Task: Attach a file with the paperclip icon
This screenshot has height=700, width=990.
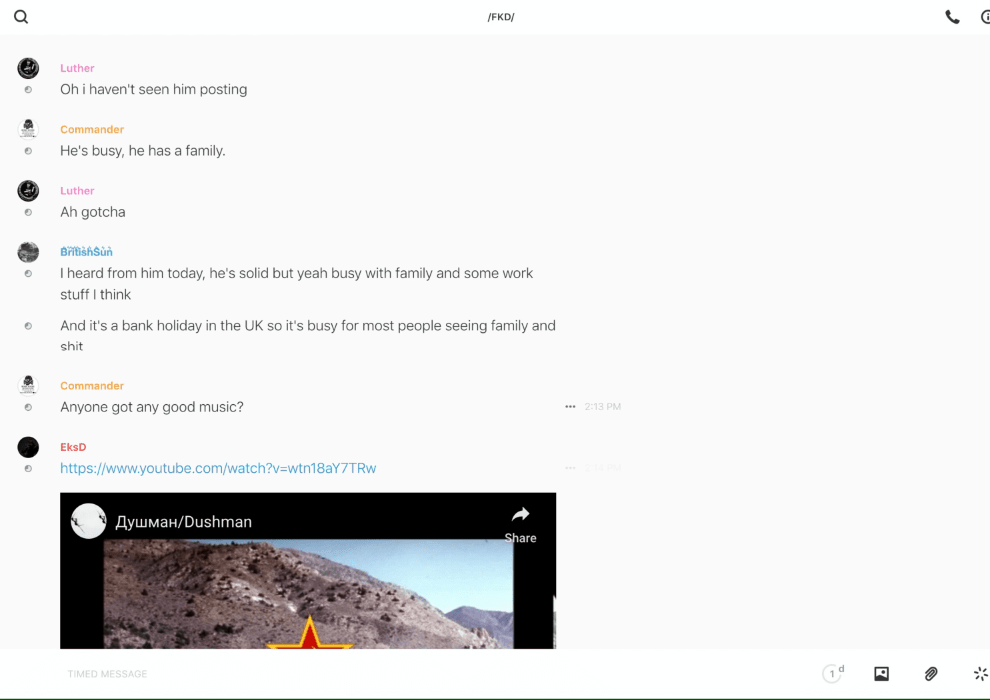Action: click(931, 674)
